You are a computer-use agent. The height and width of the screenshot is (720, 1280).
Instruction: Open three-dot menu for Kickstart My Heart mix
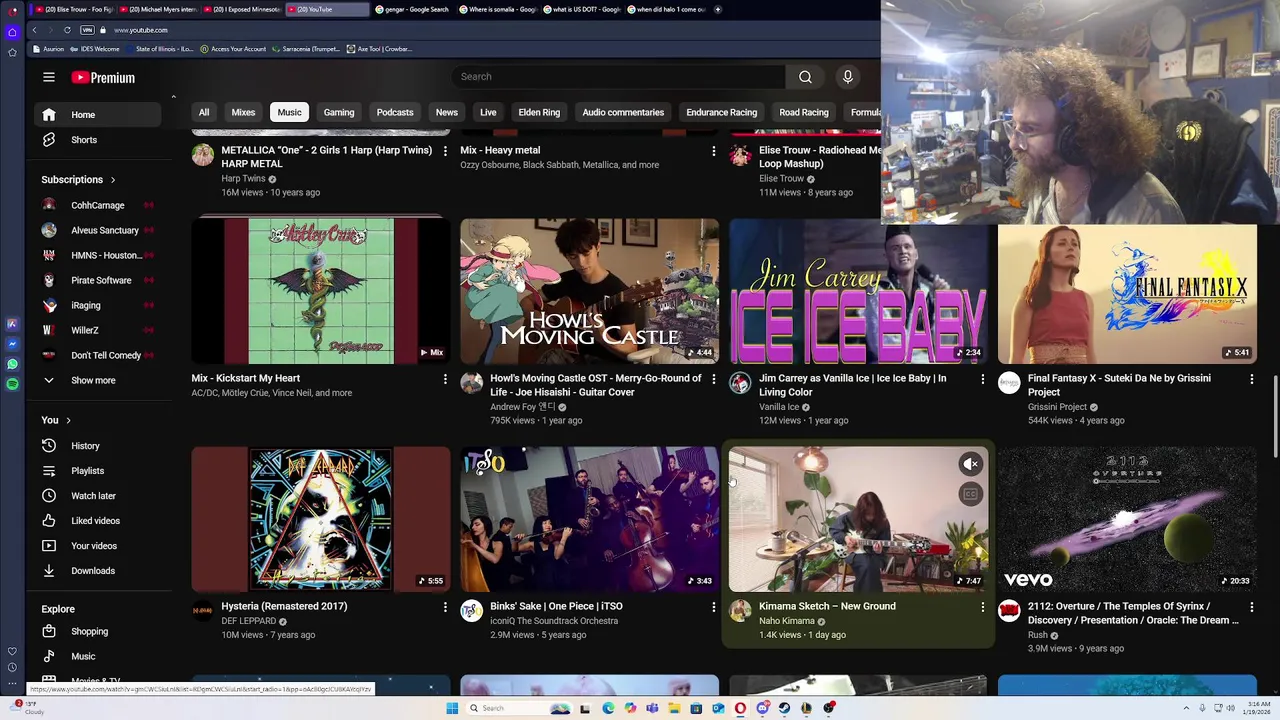[x=445, y=379]
